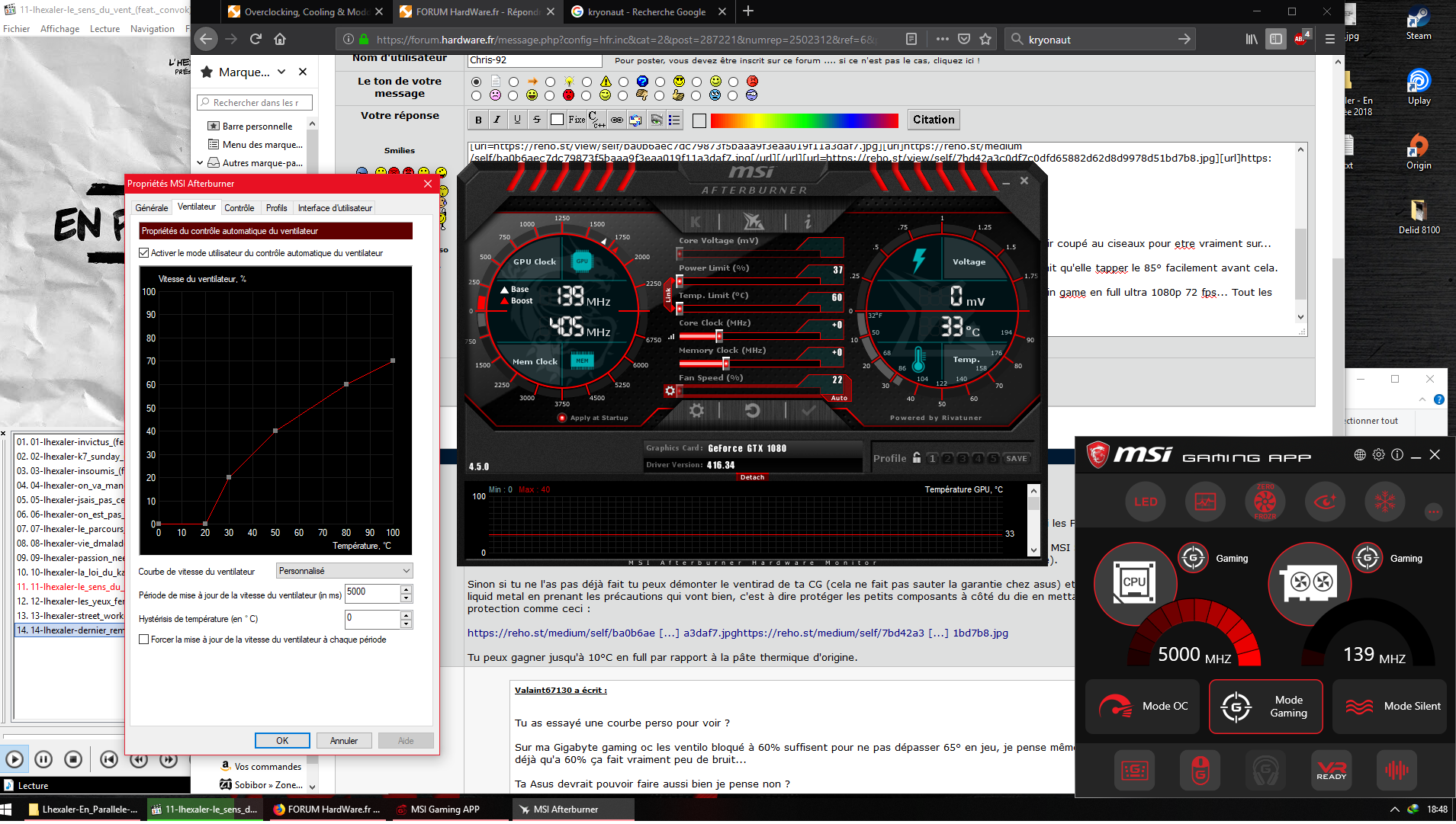Switch to the Générale tab
Viewport: 1456px width, 824px height.
[x=152, y=207]
